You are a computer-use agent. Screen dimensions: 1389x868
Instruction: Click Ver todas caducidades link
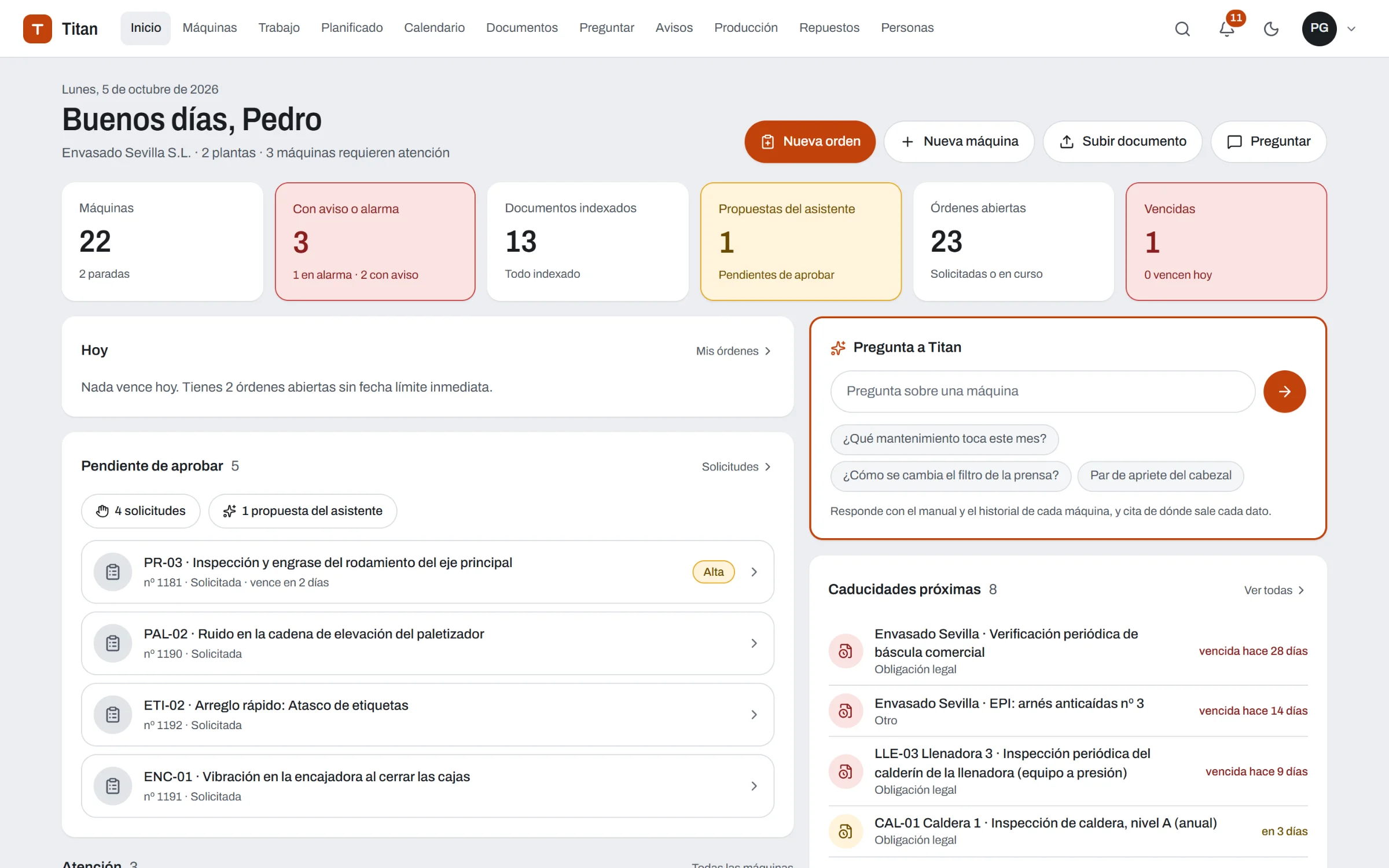click(x=1274, y=590)
